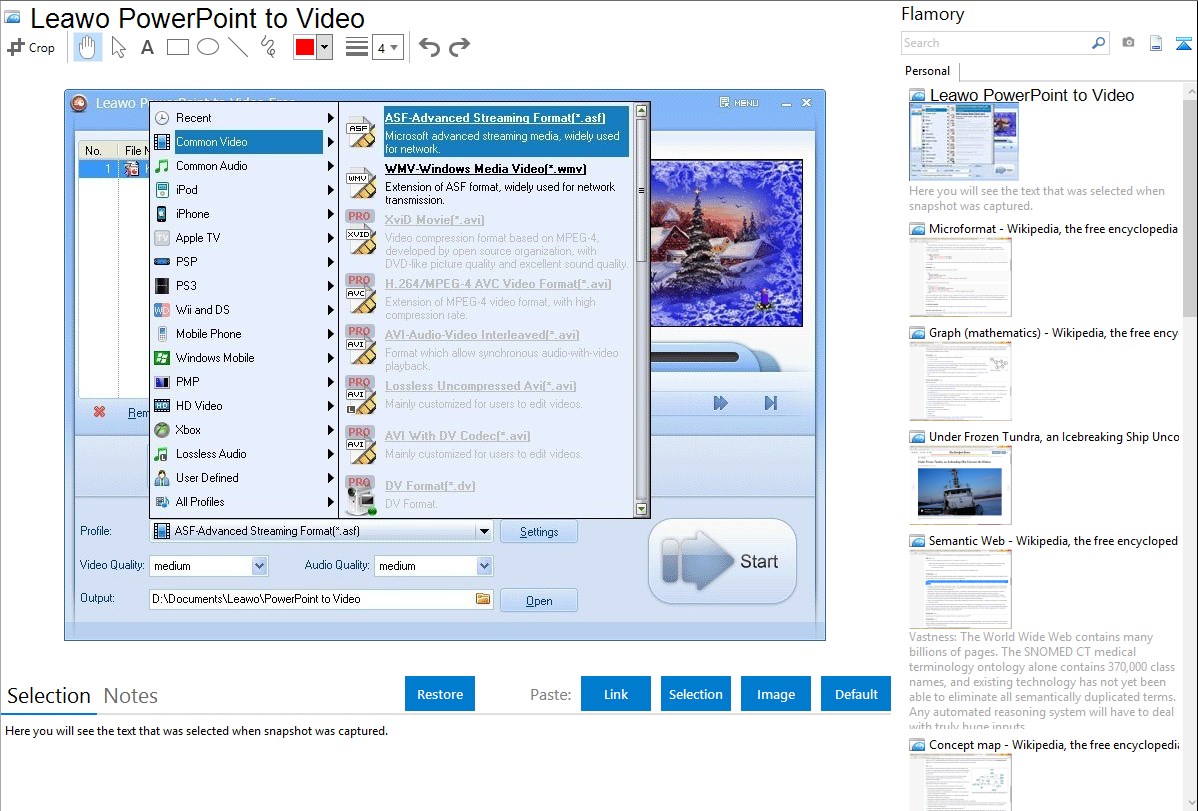Click format list scrollbar down arrow
The image size is (1198, 811).
(x=641, y=509)
